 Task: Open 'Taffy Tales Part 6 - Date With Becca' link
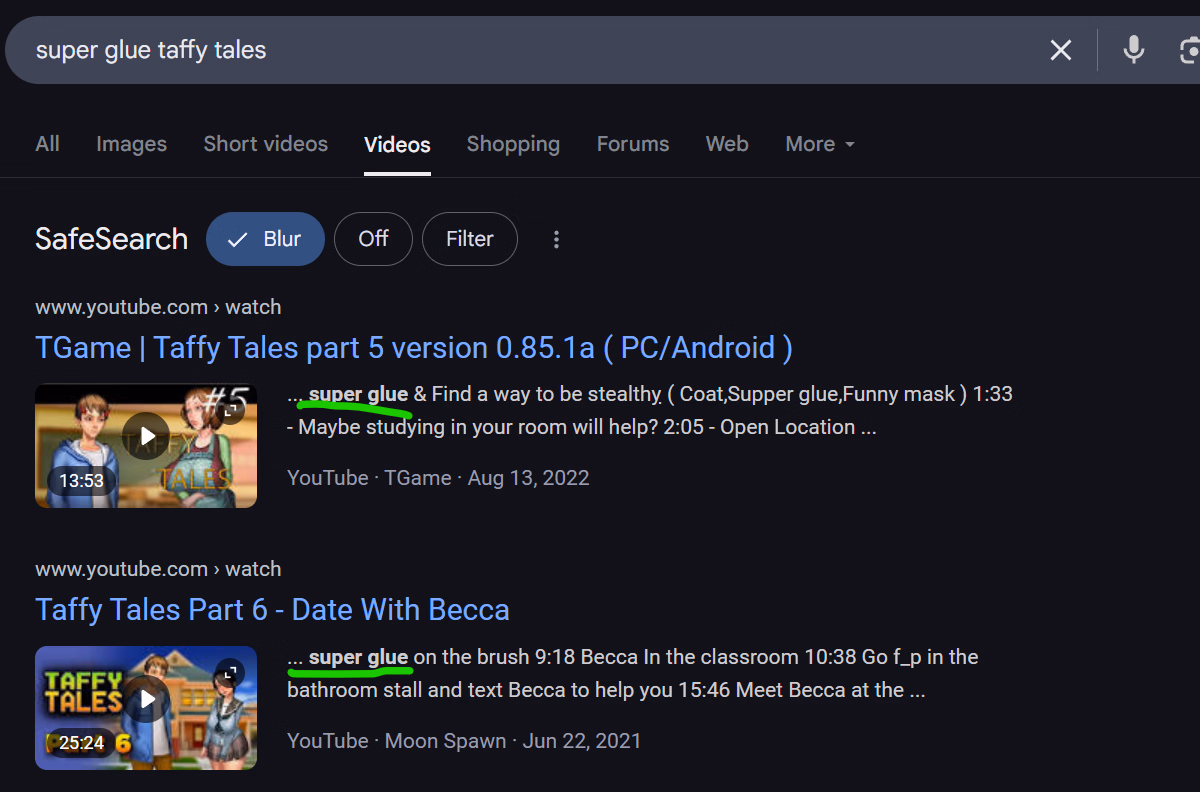tap(272, 610)
